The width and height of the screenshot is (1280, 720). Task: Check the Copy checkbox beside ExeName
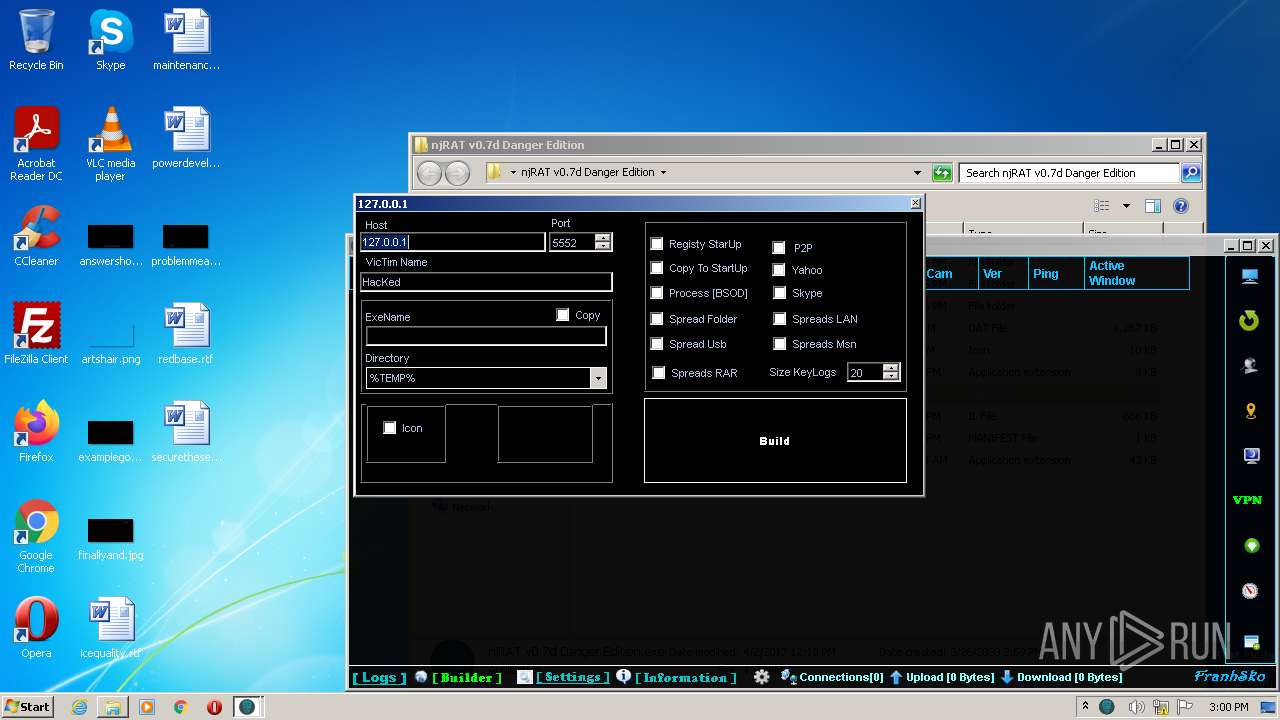pyautogui.click(x=563, y=315)
